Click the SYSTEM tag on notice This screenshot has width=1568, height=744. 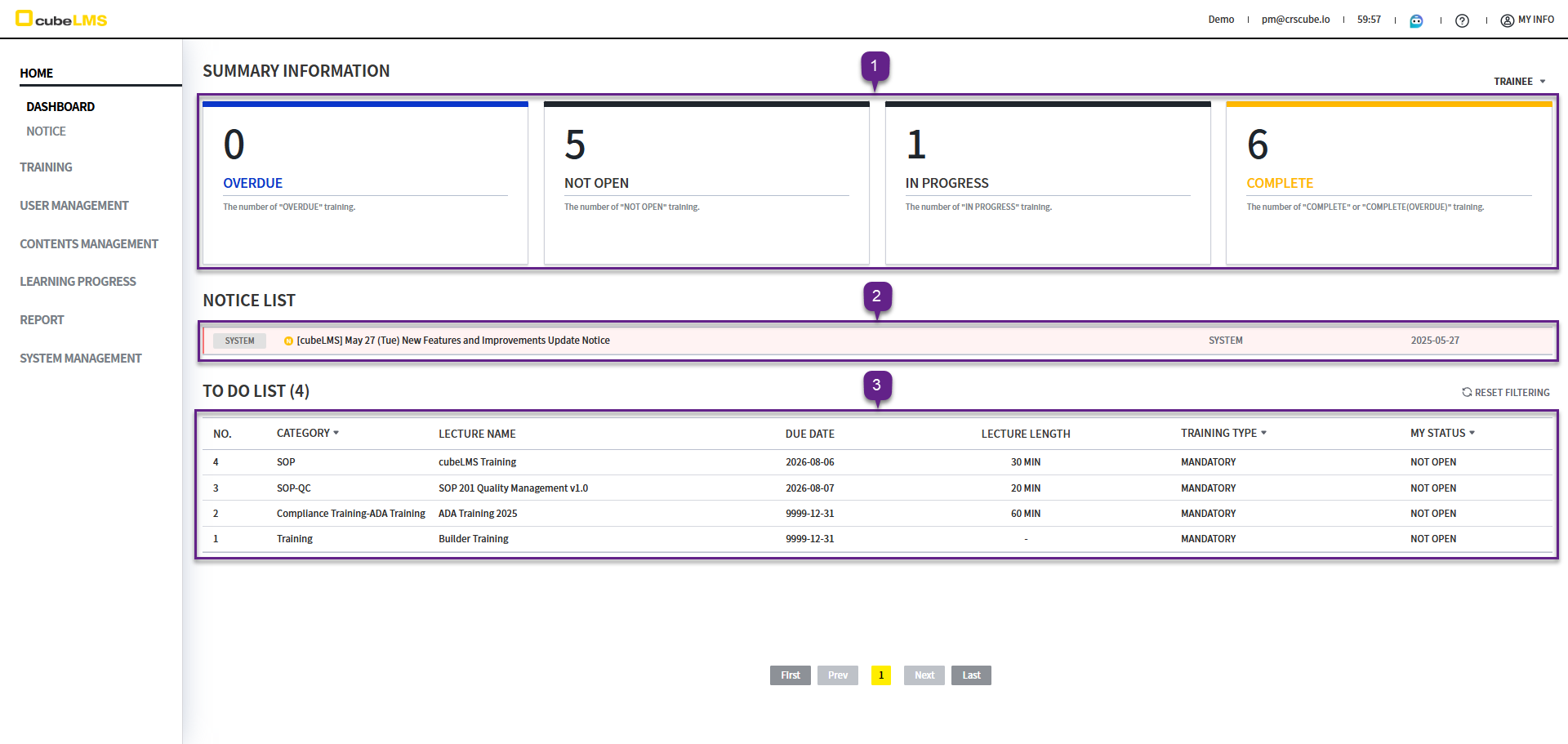[239, 341]
